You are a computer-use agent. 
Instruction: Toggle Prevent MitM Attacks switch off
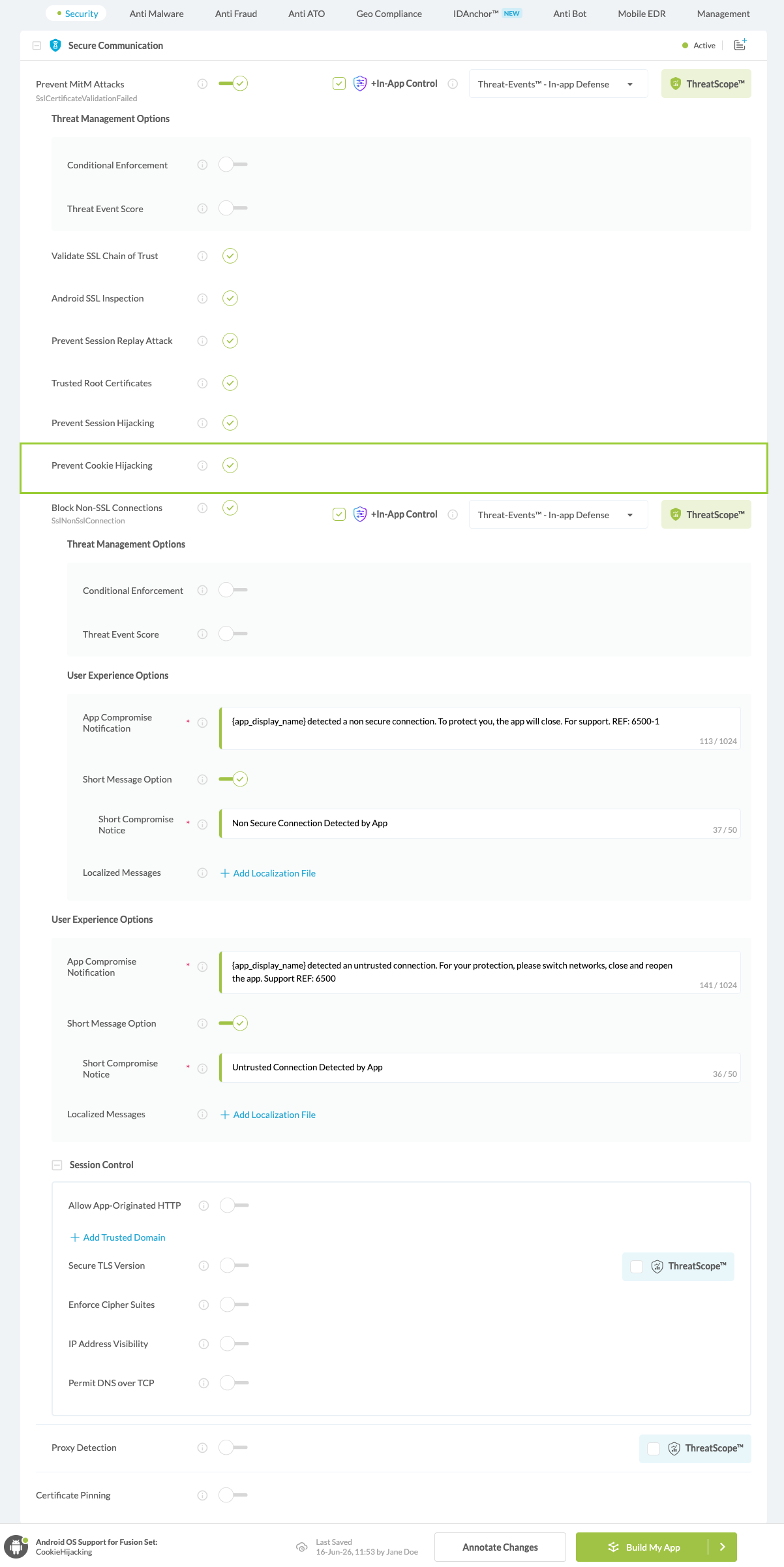(x=233, y=84)
